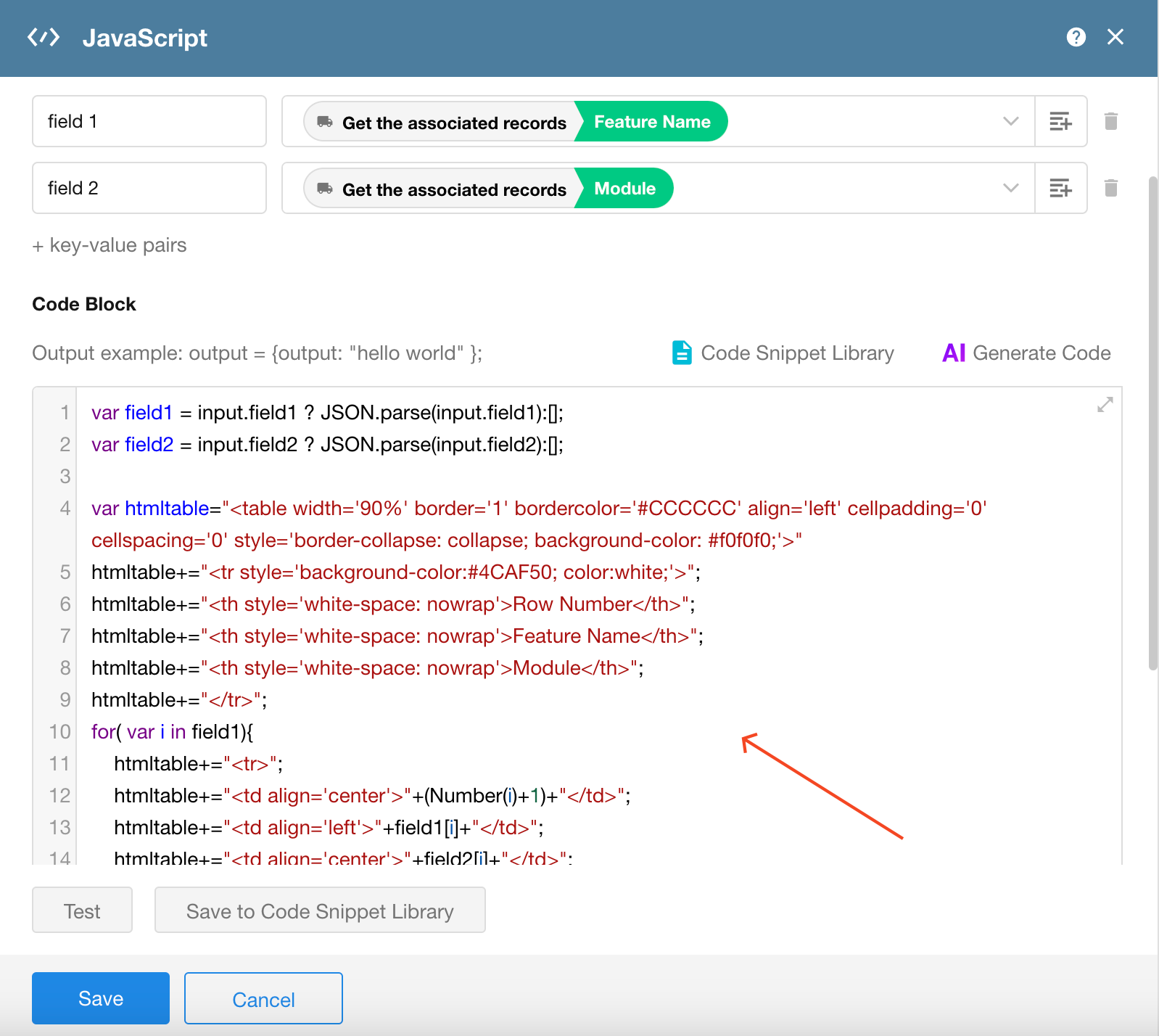This screenshot has height=1036, width=1159.
Task: Expand the field 2 value dropdown
Action: (x=1010, y=188)
